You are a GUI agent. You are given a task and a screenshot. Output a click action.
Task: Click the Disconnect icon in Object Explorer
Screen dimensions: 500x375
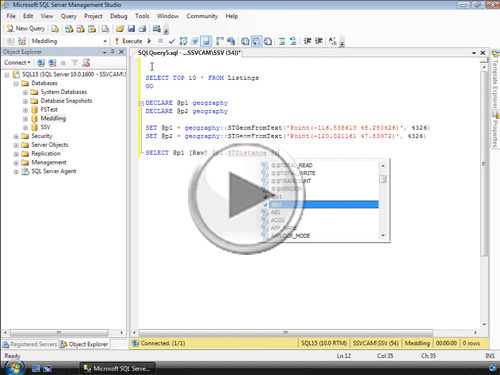tap(52, 63)
